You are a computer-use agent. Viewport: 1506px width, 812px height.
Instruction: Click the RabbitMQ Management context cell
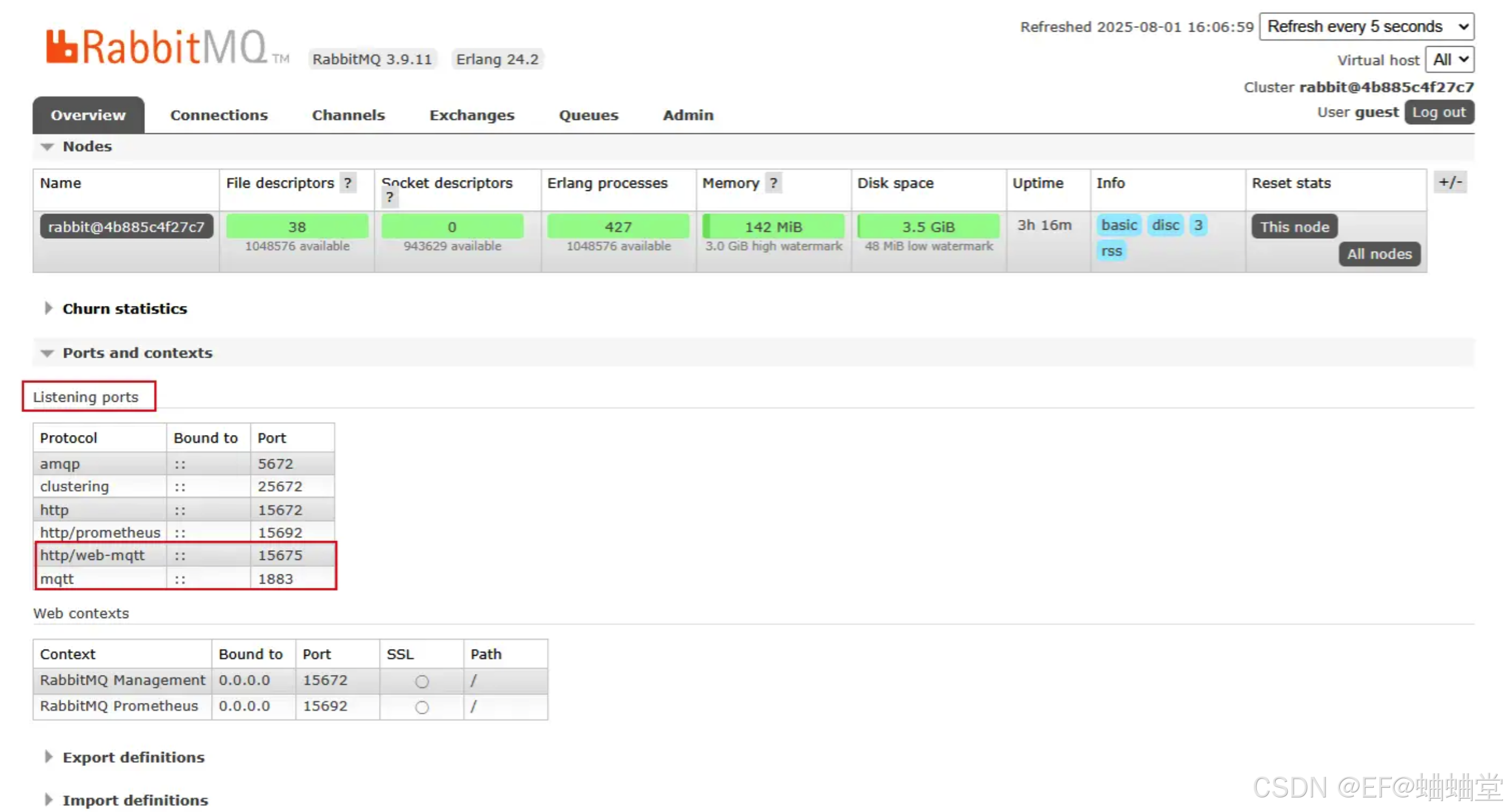(122, 681)
